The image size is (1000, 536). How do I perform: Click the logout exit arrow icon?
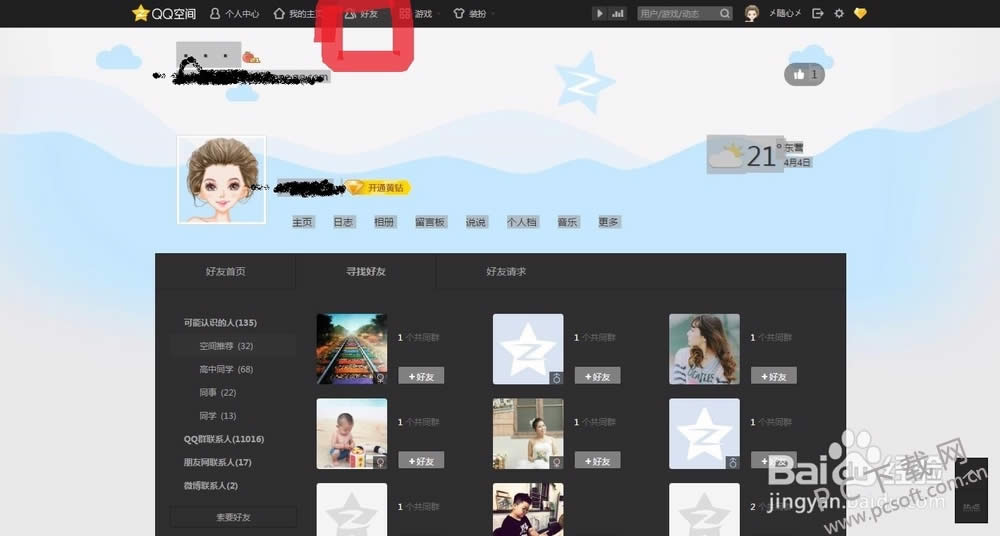tap(818, 13)
